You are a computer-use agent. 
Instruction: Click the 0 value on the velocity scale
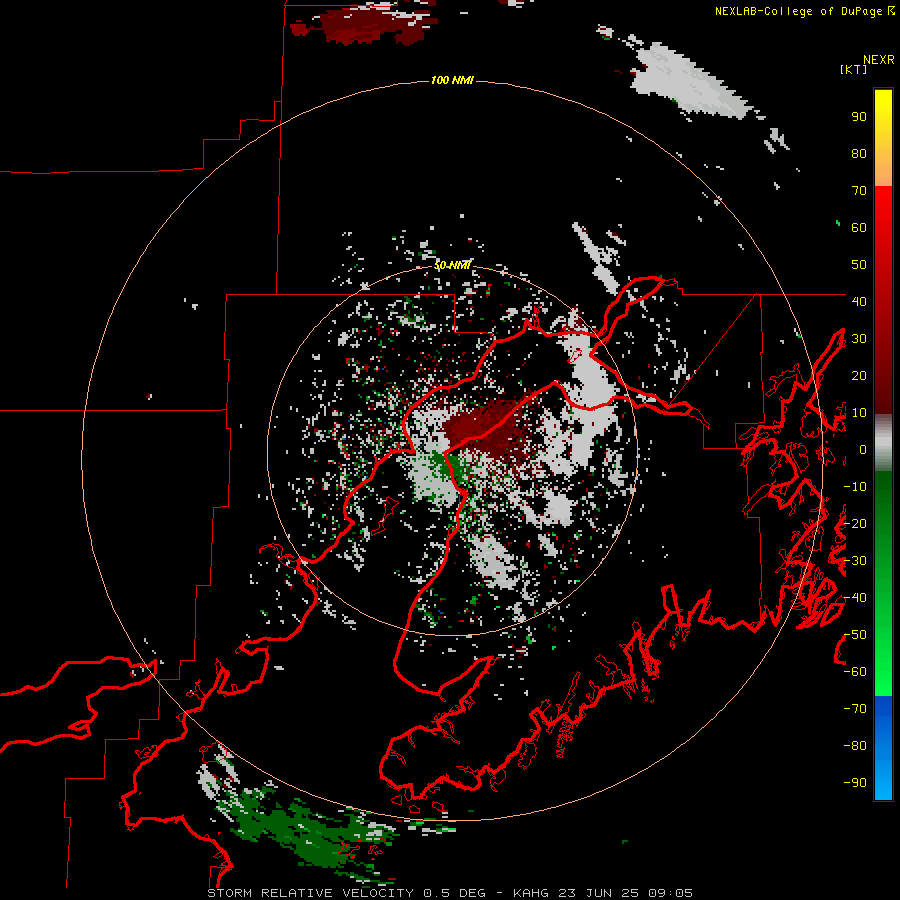coord(863,449)
